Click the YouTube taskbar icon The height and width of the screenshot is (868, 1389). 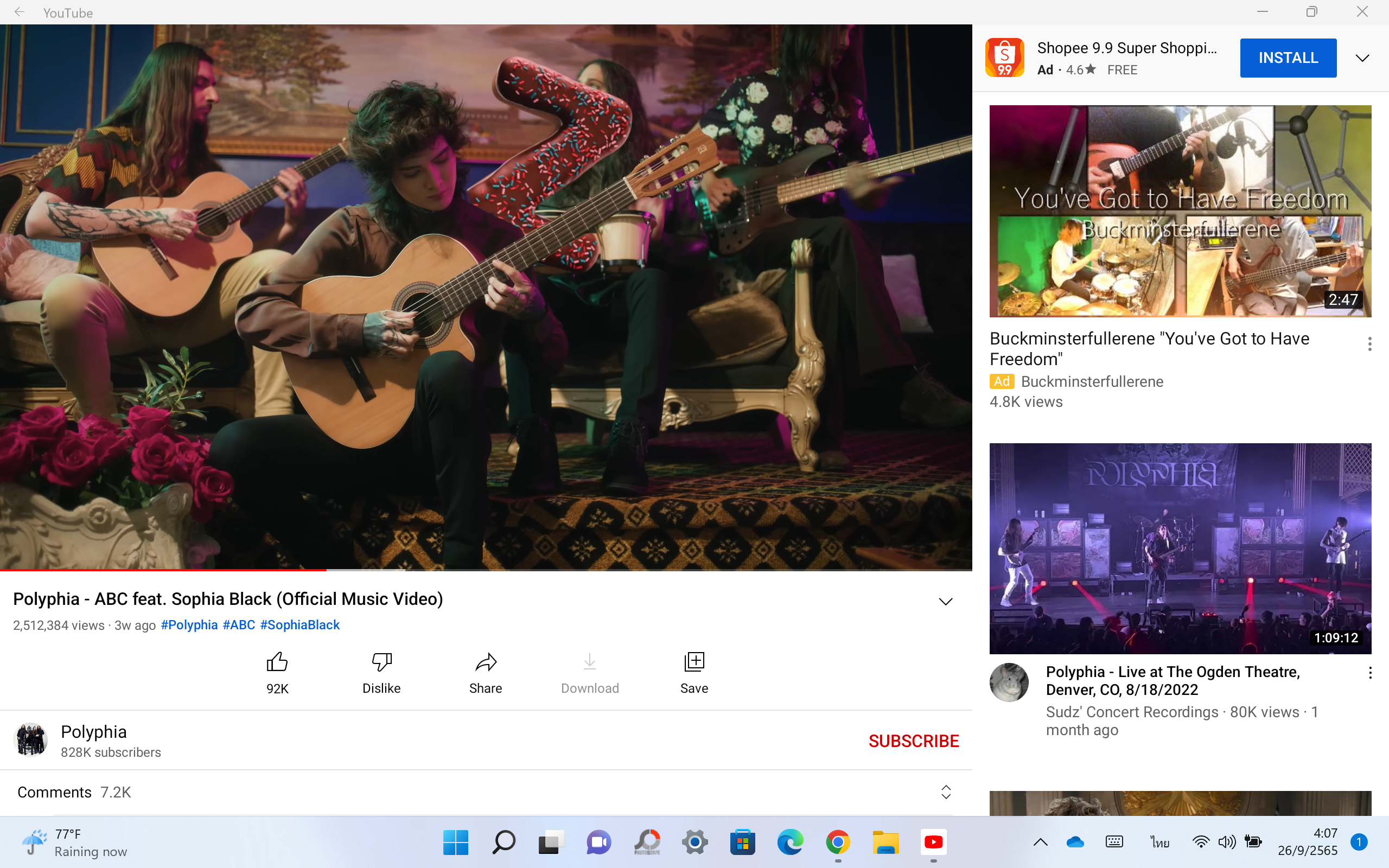(933, 842)
